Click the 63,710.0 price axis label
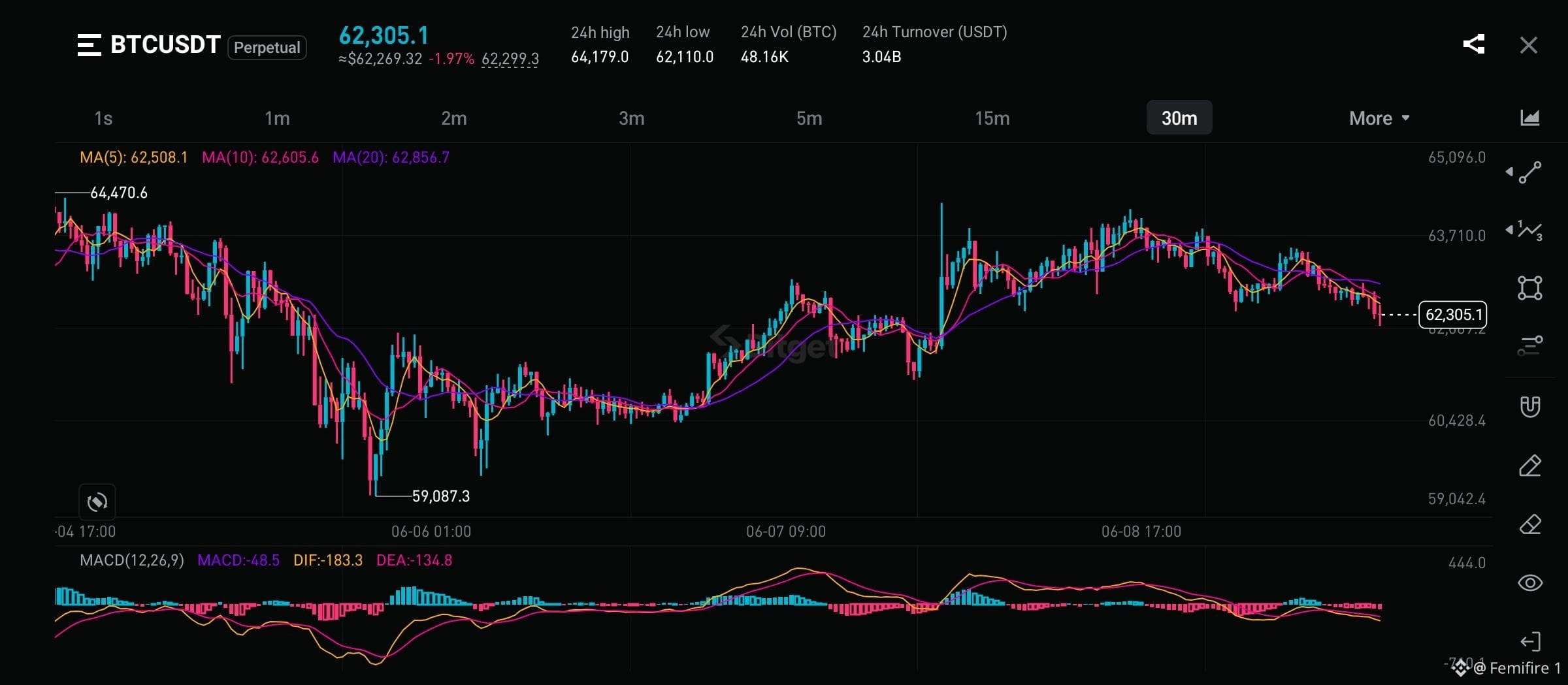1568x685 pixels. coord(1457,236)
